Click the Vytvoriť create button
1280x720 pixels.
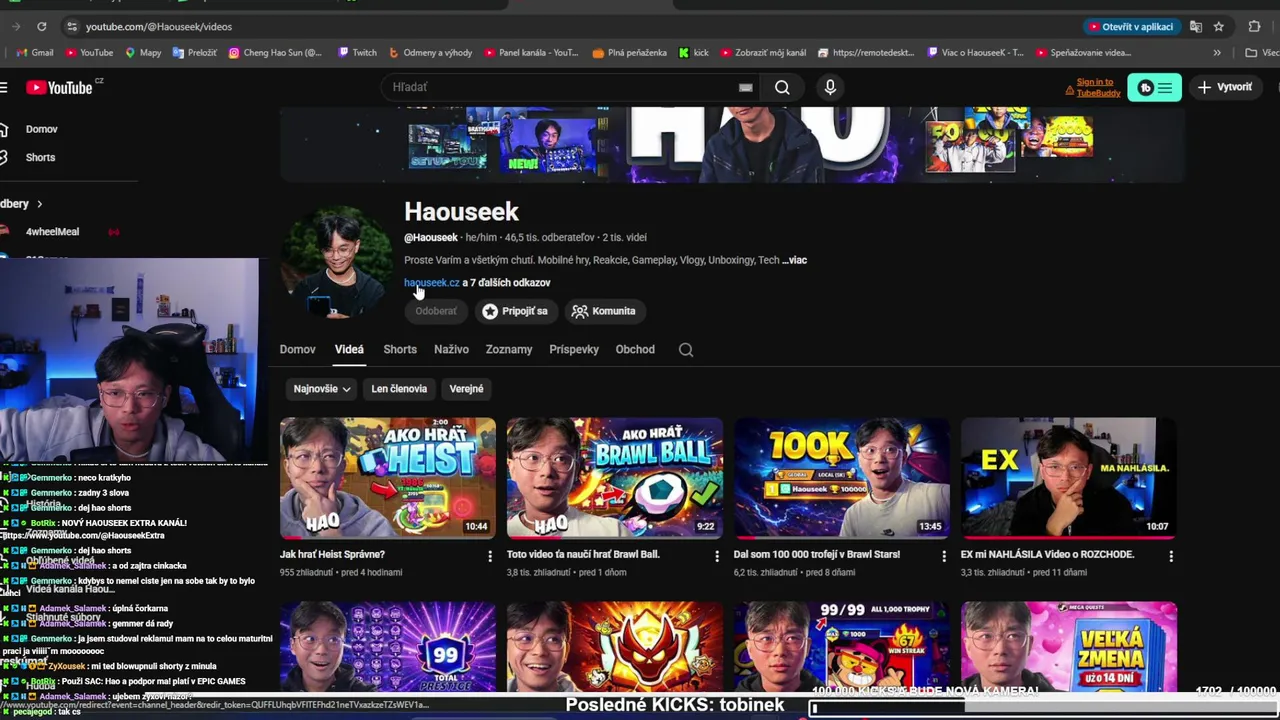[1225, 87]
